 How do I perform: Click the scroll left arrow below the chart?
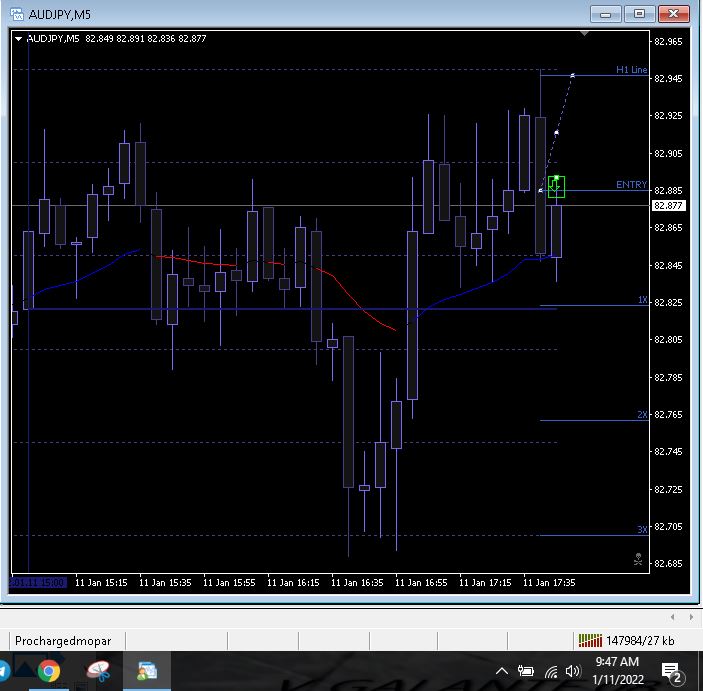coord(673,617)
